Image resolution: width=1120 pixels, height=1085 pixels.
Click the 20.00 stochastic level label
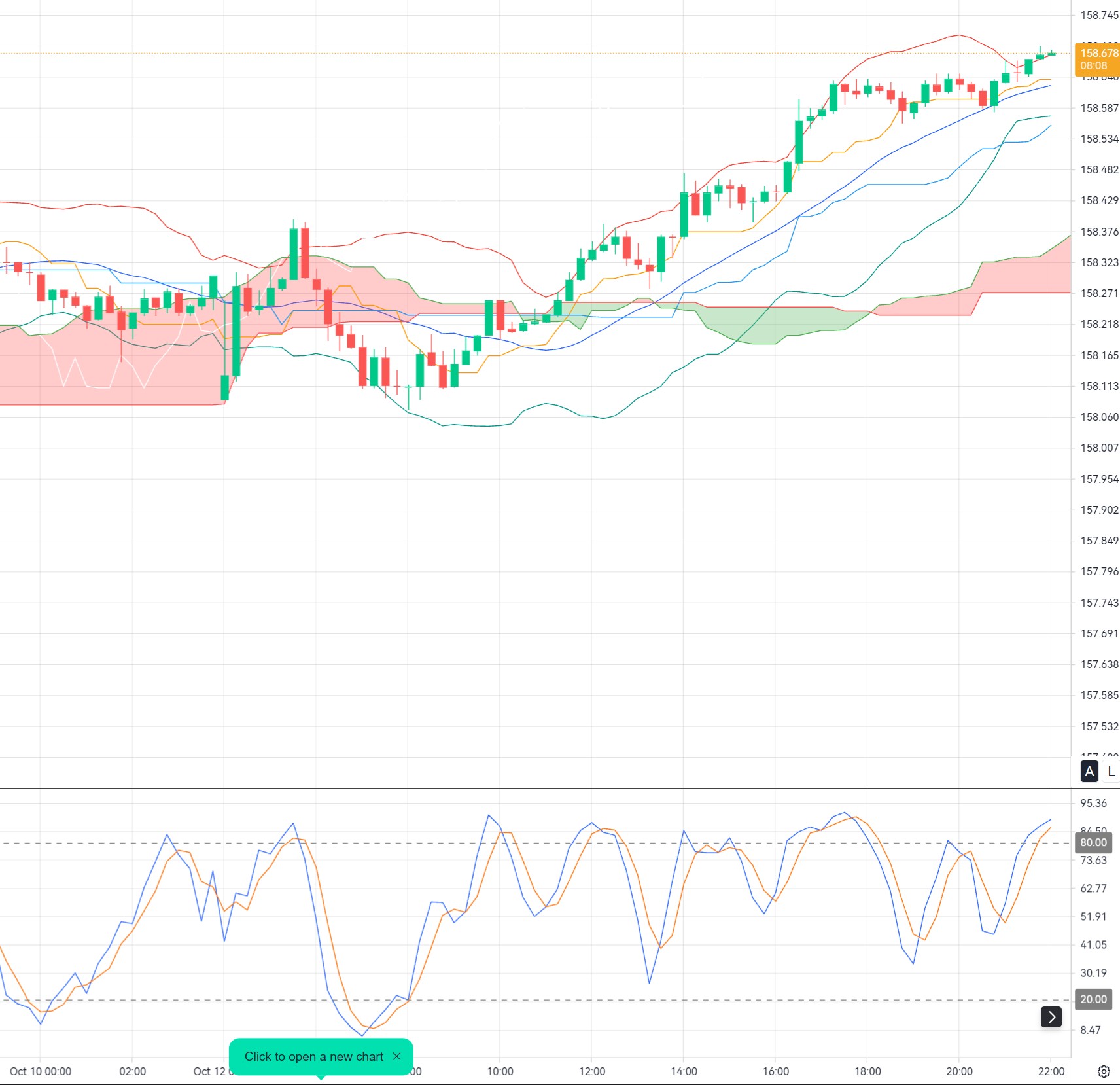pyautogui.click(x=1094, y=999)
